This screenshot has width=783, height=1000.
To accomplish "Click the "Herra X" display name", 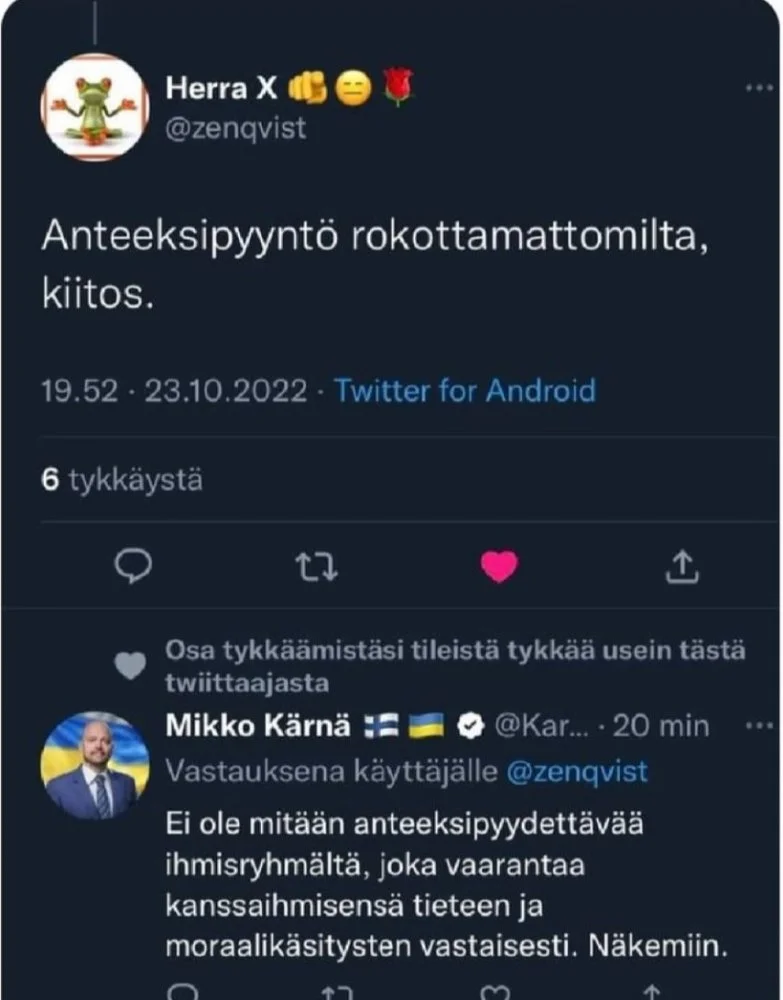I will 221,90.
